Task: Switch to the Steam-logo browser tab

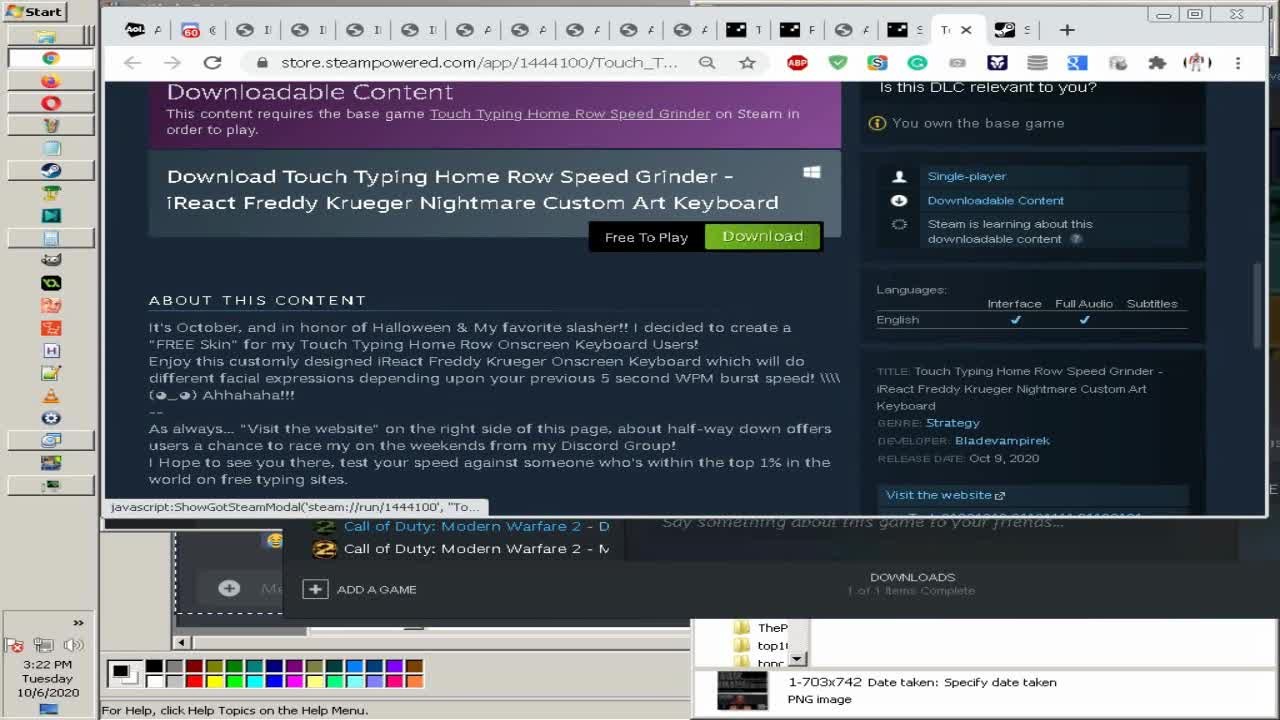Action: (1003, 30)
